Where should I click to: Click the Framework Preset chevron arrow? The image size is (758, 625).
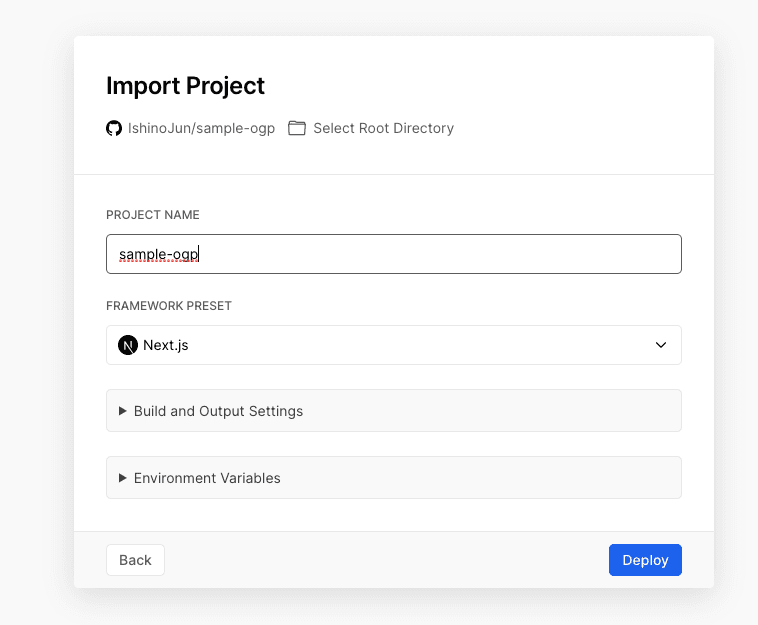point(661,345)
